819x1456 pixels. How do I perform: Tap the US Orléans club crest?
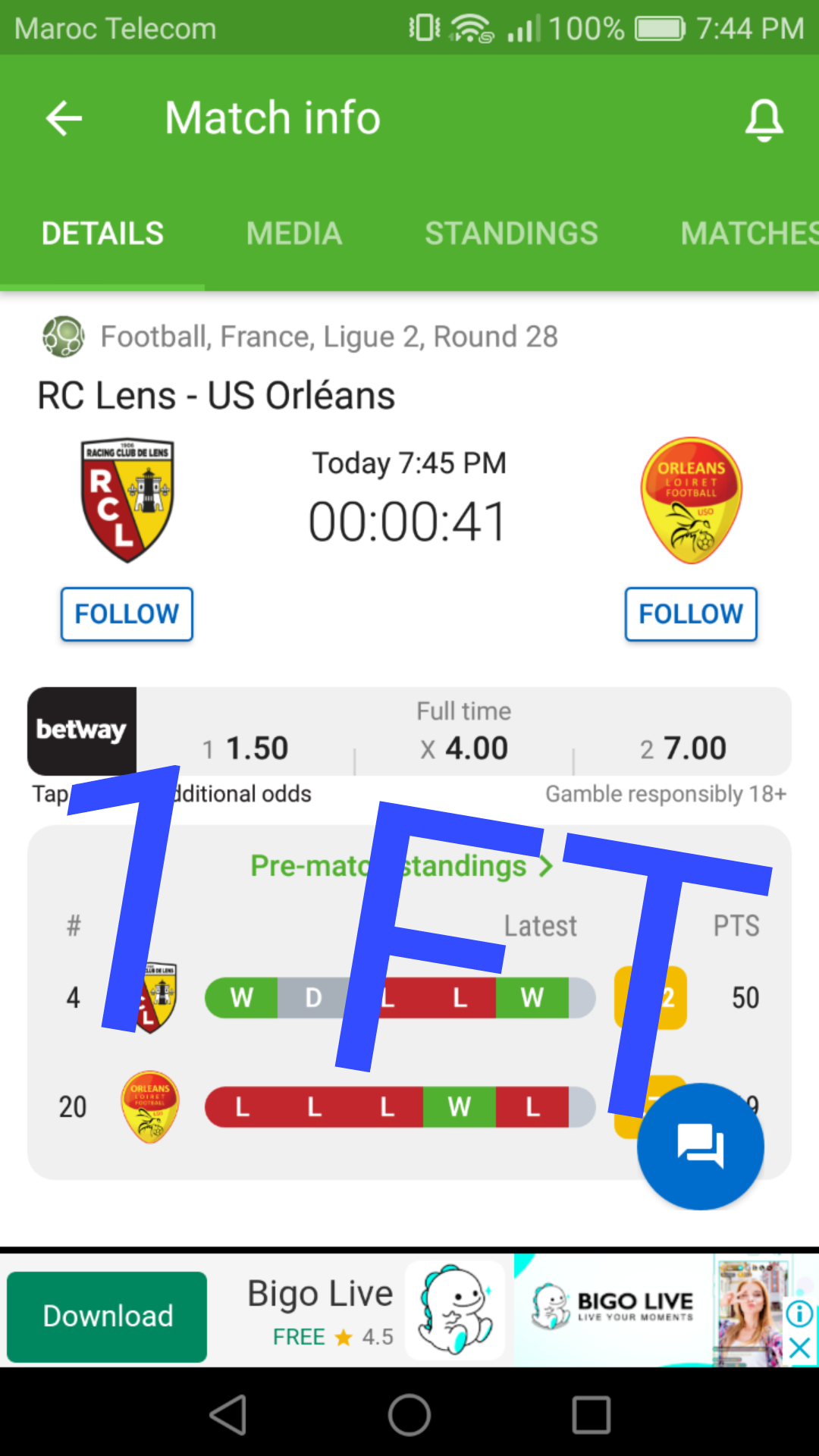pyautogui.click(x=691, y=500)
